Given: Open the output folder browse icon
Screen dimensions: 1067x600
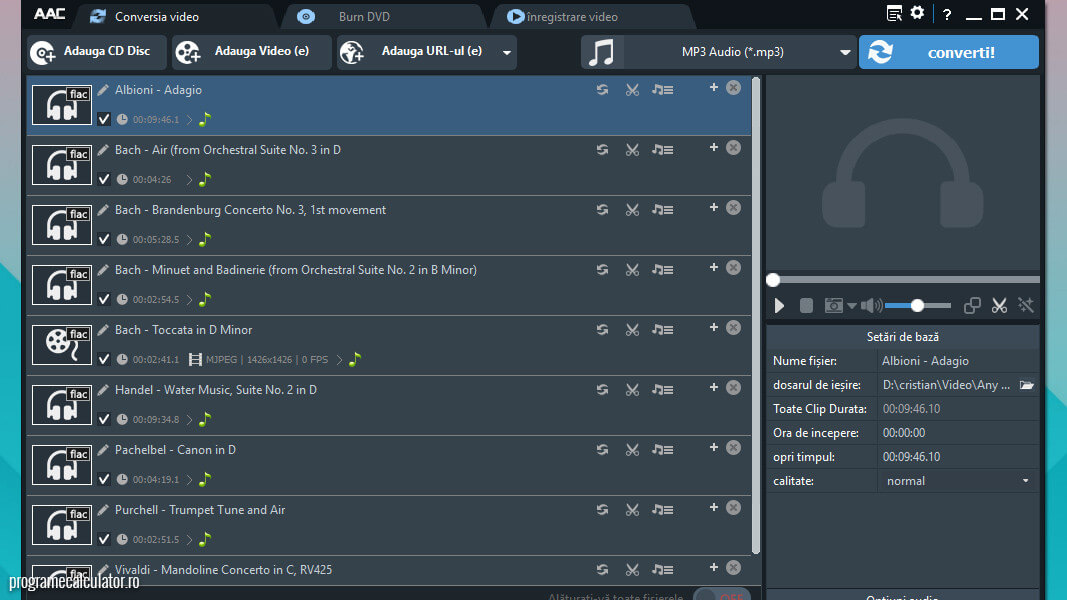Looking at the screenshot, I should pyautogui.click(x=1026, y=385).
